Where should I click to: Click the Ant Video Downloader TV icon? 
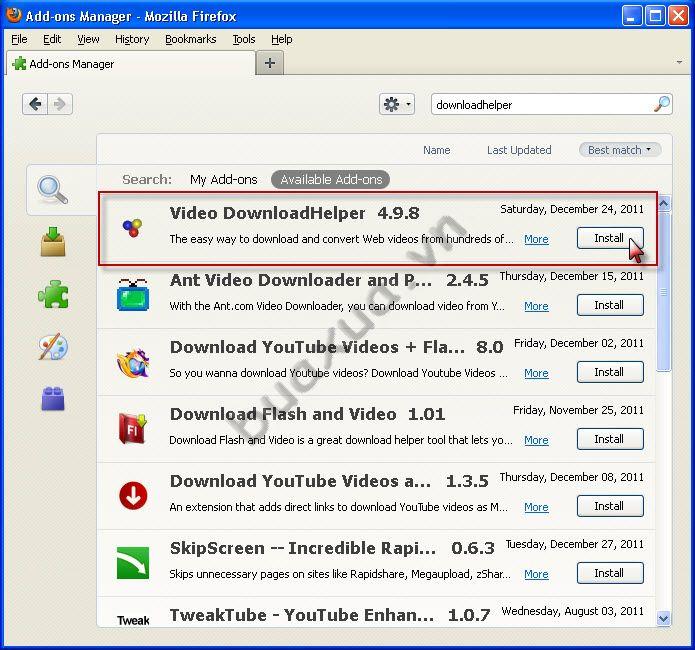(133, 294)
